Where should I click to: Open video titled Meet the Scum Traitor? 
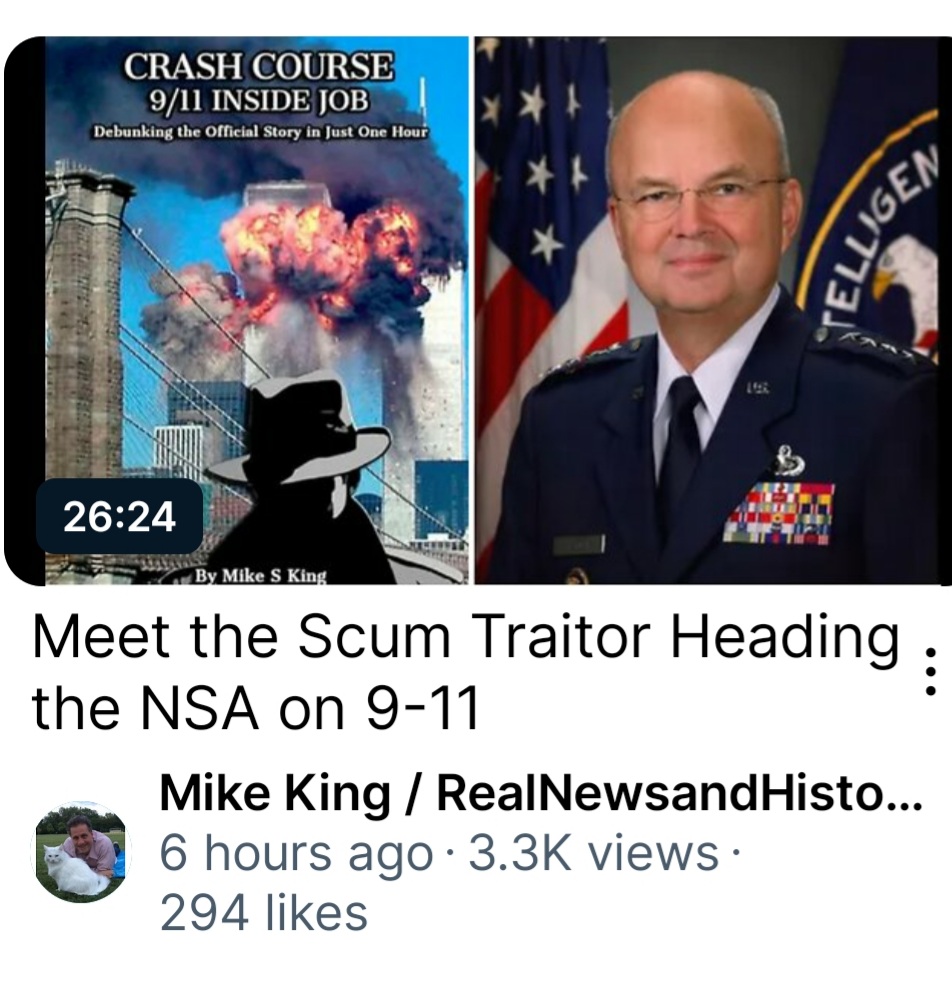(x=465, y=672)
